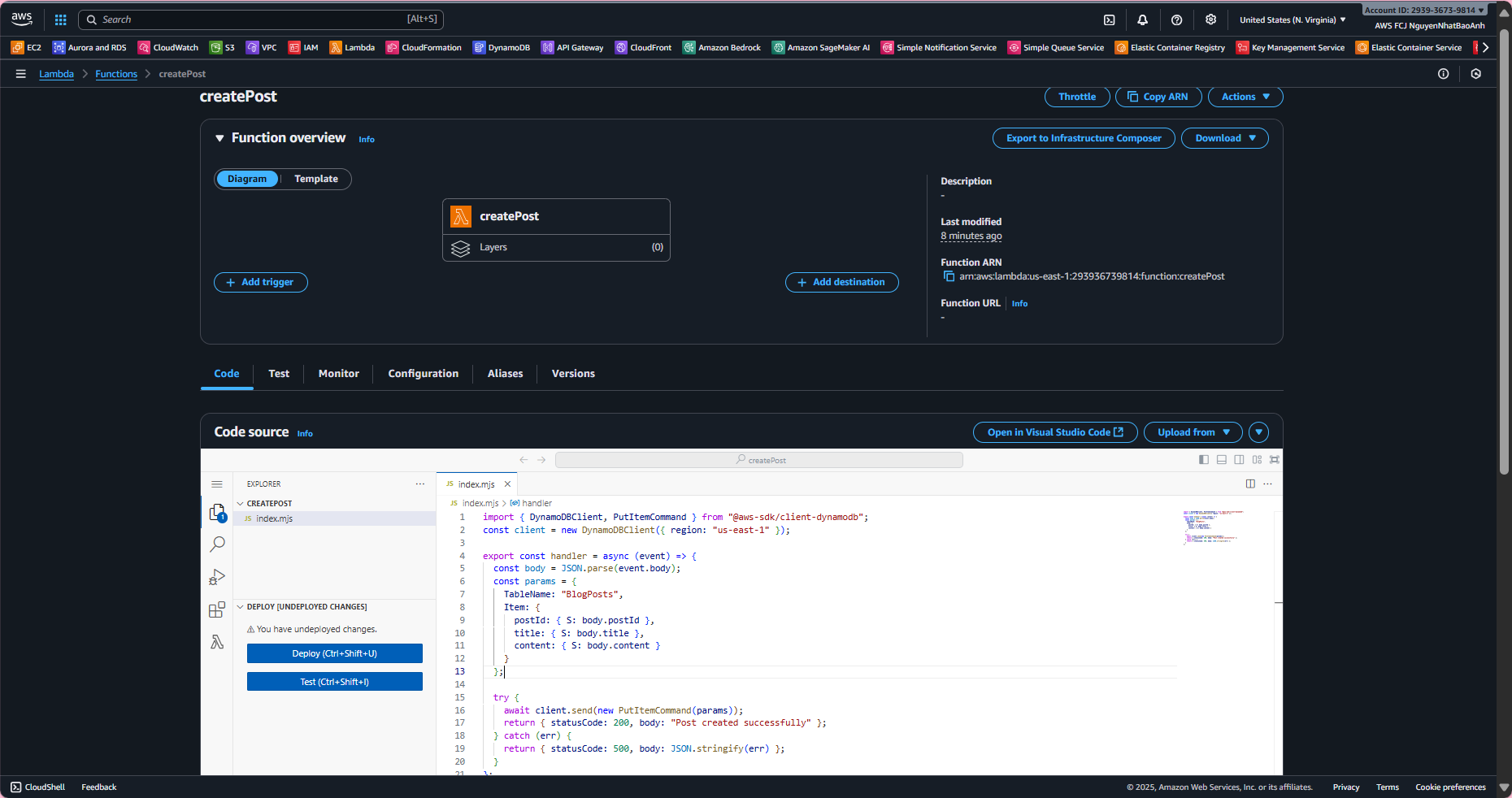The height and width of the screenshot is (798, 1512).
Task: Open the Search icon in editor sidebar
Action: coord(217,544)
